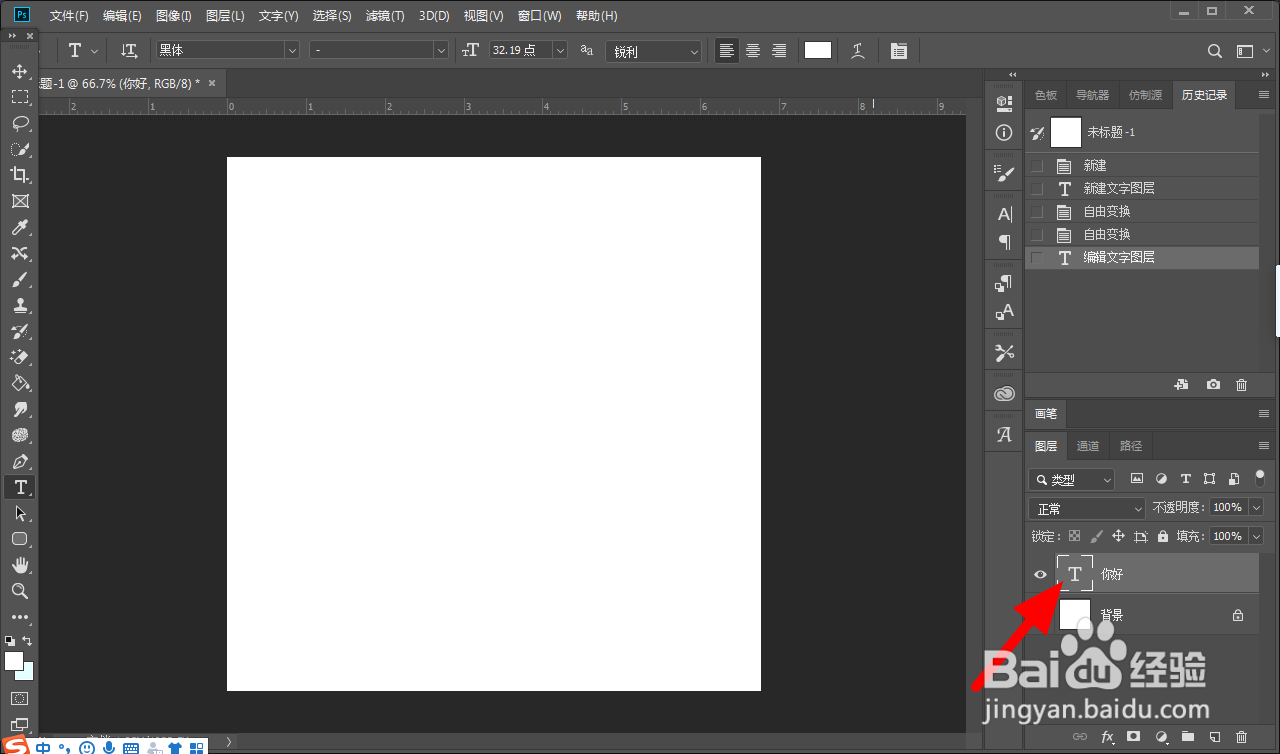The height and width of the screenshot is (754, 1280).
Task: Create a new layer group folder
Action: [x=1188, y=737]
